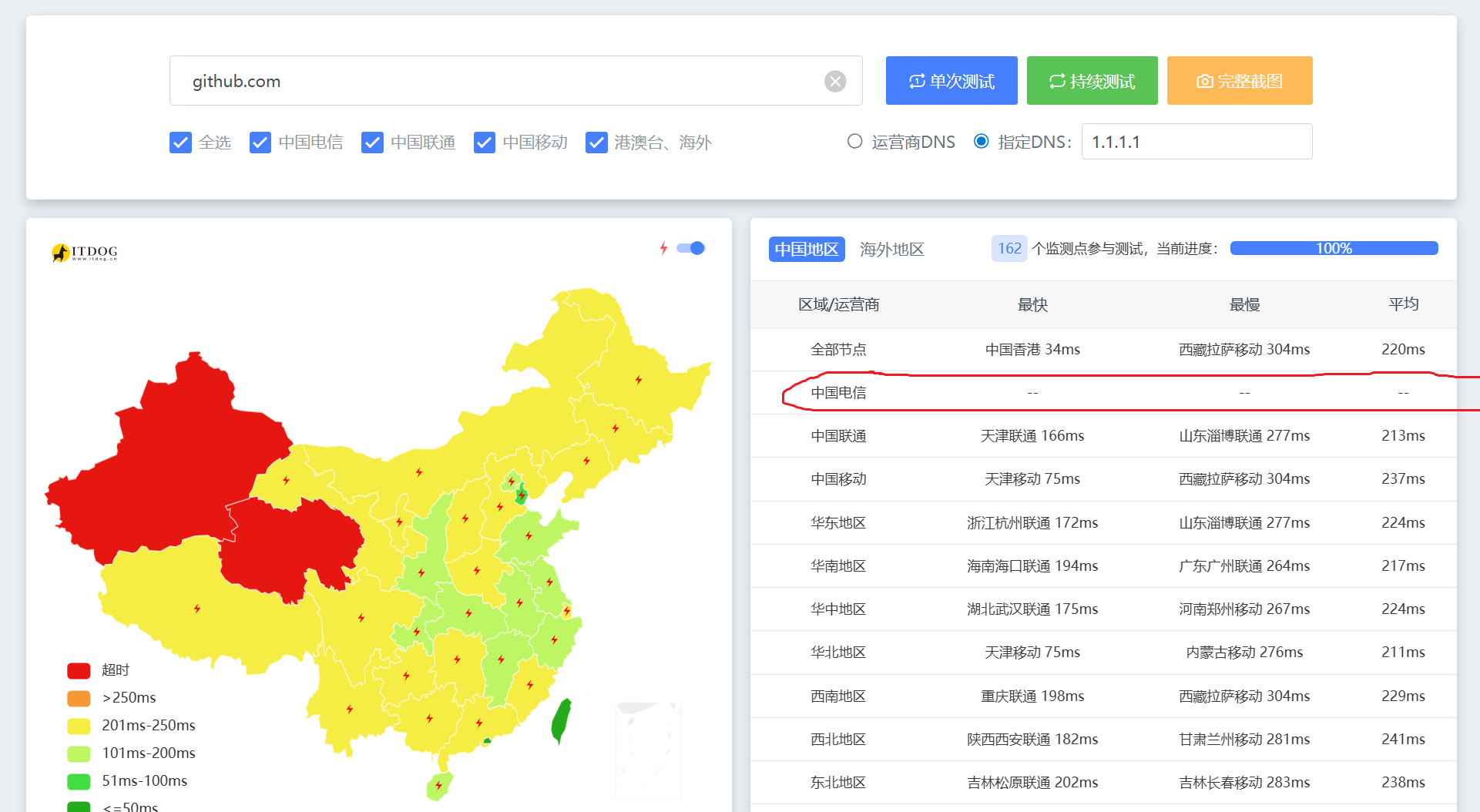Click the green 51ms-100ms legend swatch
Viewport: 1480px width, 812px height.
[79, 781]
